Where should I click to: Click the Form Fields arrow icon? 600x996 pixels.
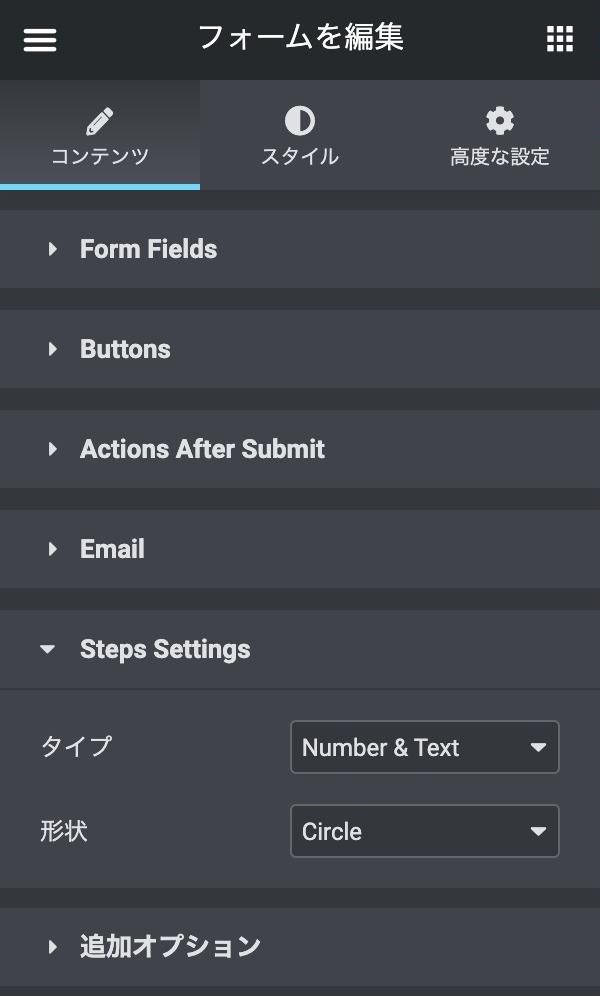pos(53,249)
